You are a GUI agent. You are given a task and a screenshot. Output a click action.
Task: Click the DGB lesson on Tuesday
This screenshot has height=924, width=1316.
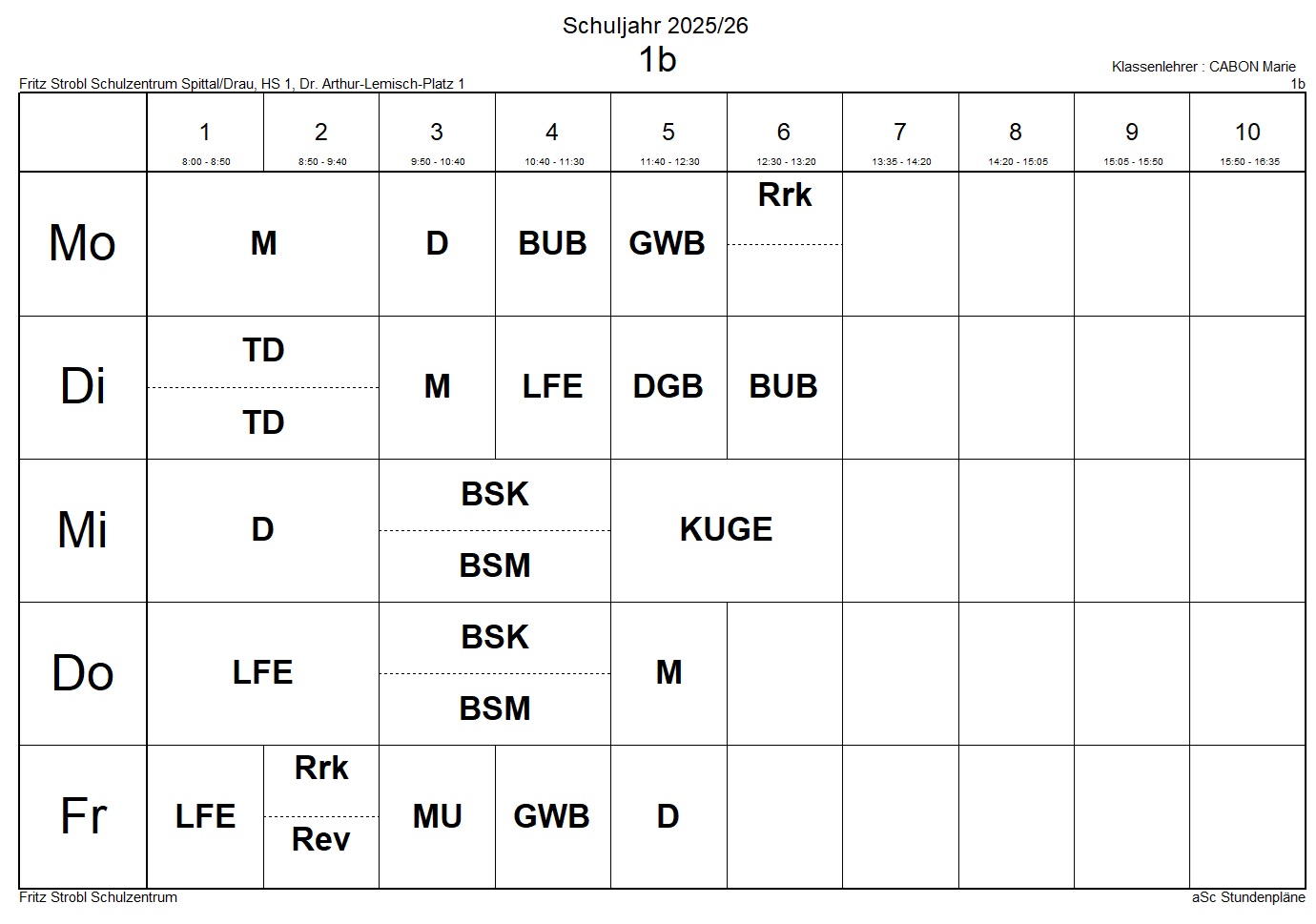[668, 387]
